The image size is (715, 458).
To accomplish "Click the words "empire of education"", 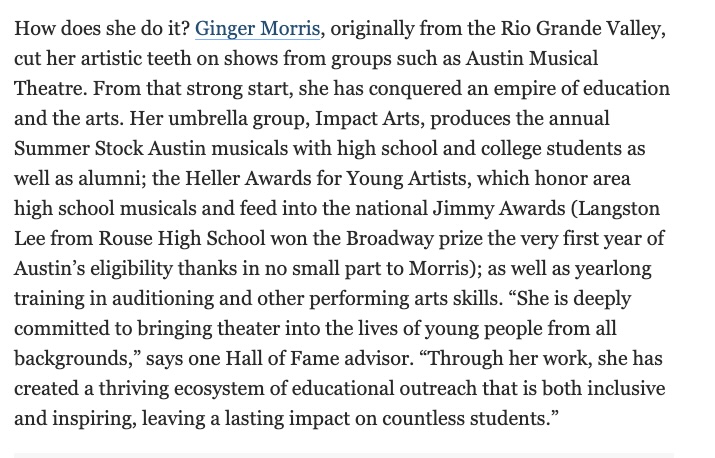I will tap(581, 88).
